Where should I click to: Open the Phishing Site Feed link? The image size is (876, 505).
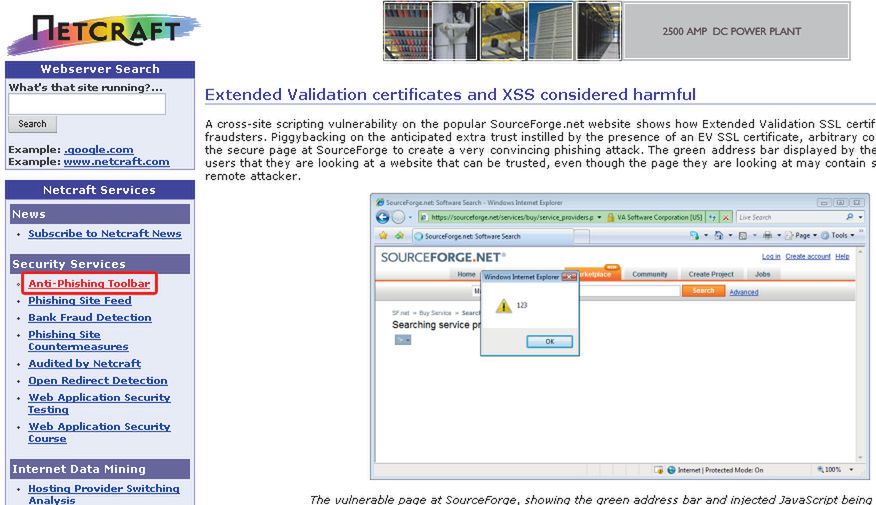pos(80,301)
